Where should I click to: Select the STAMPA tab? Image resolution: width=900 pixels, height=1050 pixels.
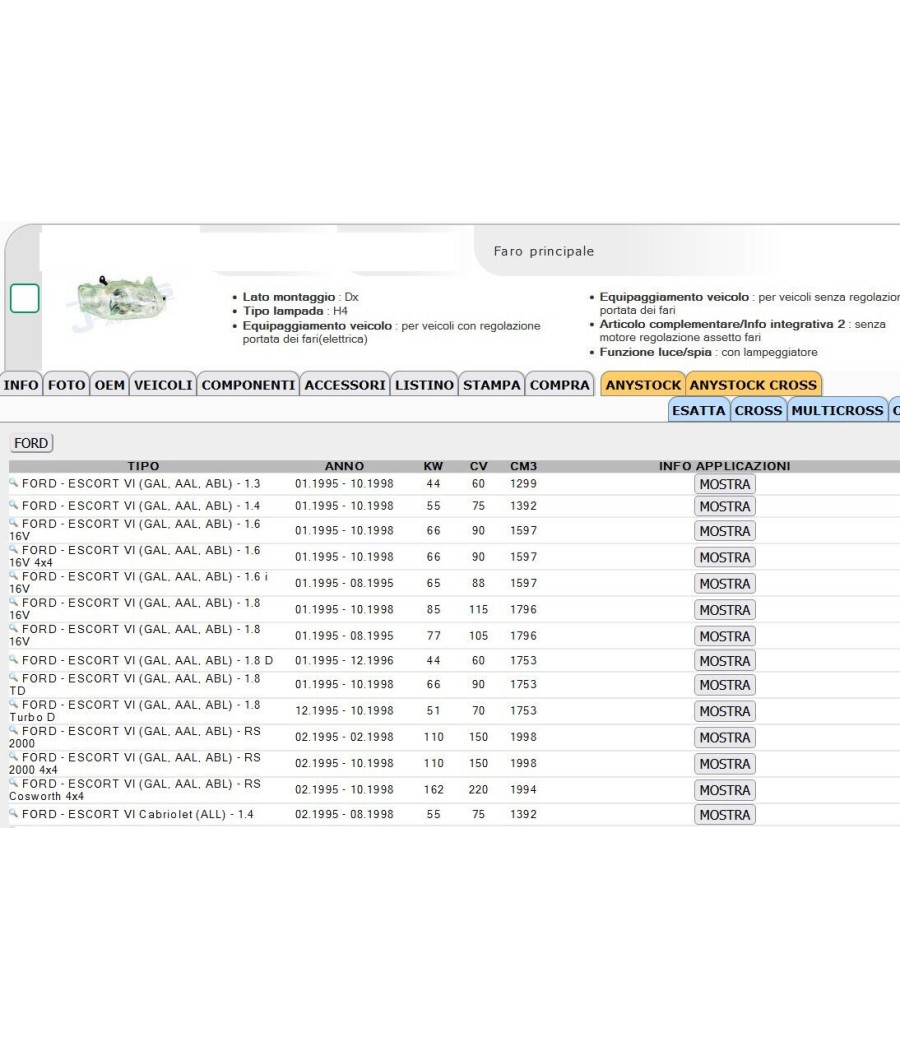tap(492, 385)
